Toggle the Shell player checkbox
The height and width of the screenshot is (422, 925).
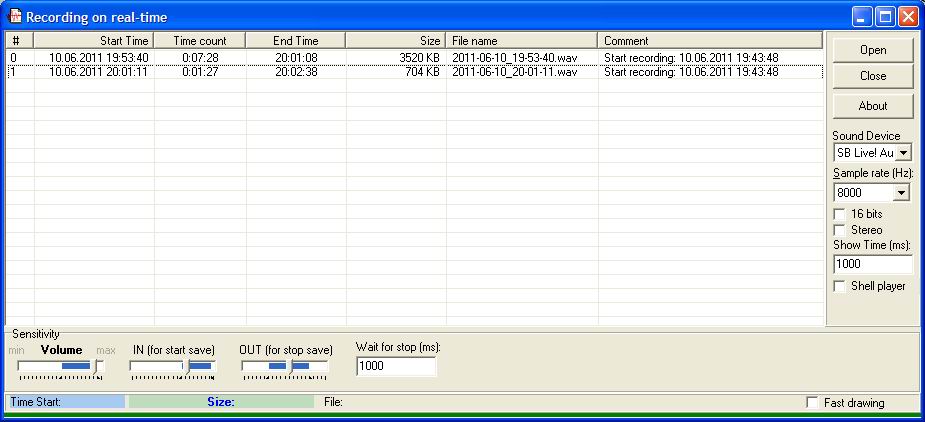839,286
